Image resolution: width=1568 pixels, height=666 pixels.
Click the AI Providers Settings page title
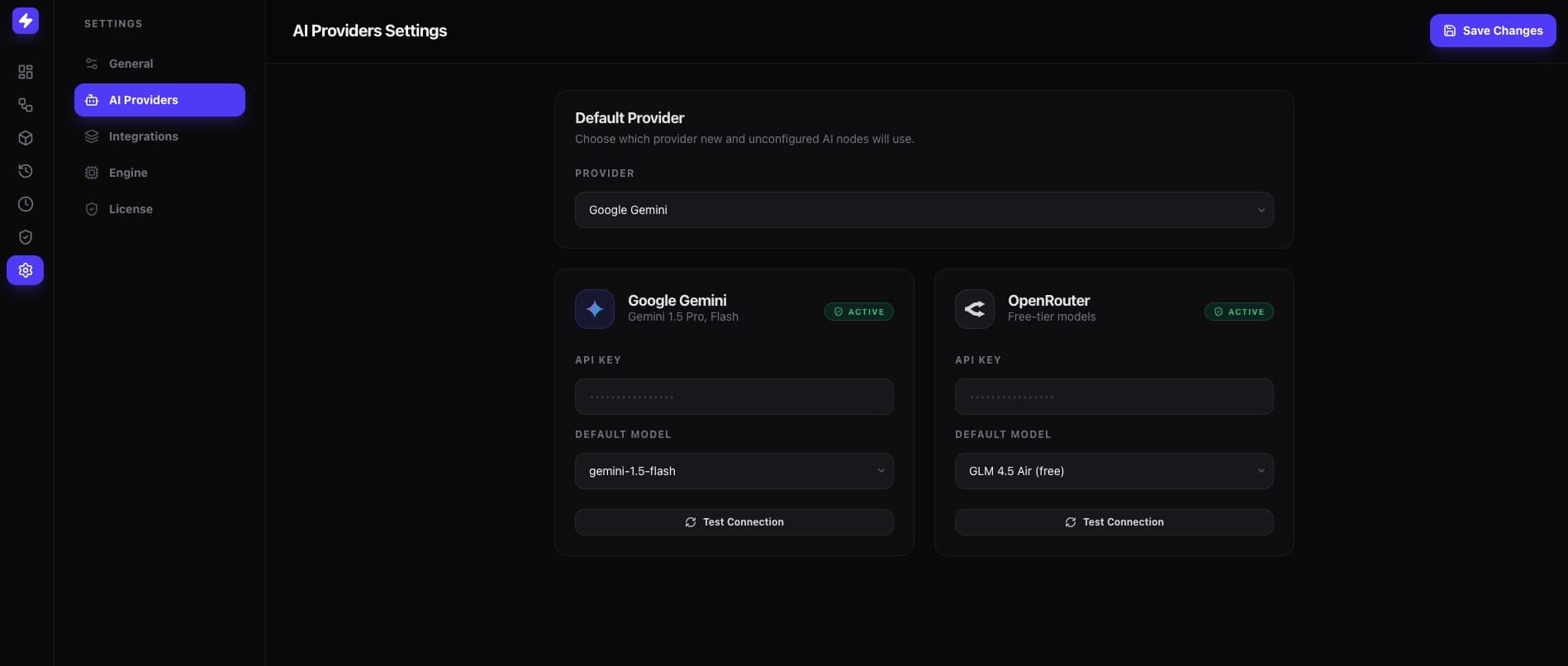point(369,31)
